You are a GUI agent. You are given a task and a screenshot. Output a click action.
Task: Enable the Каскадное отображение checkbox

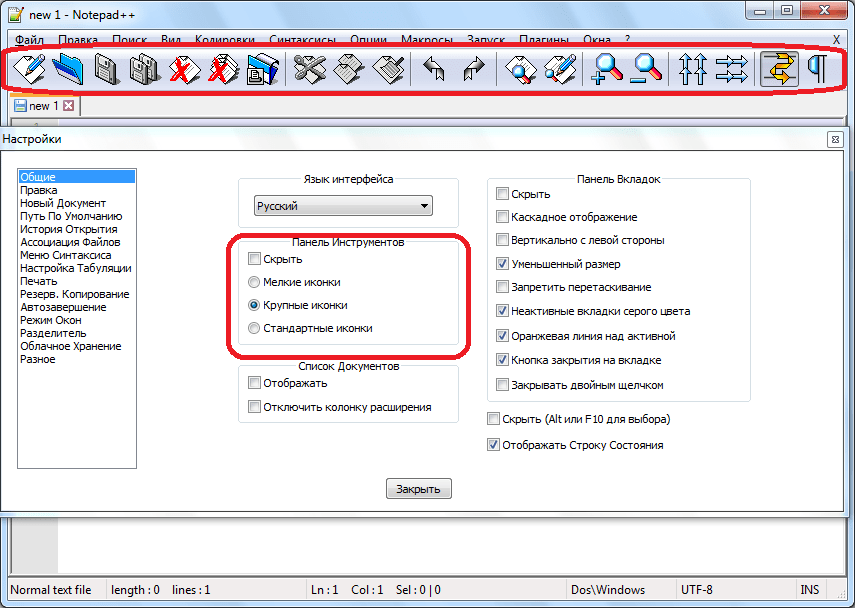click(503, 217)
